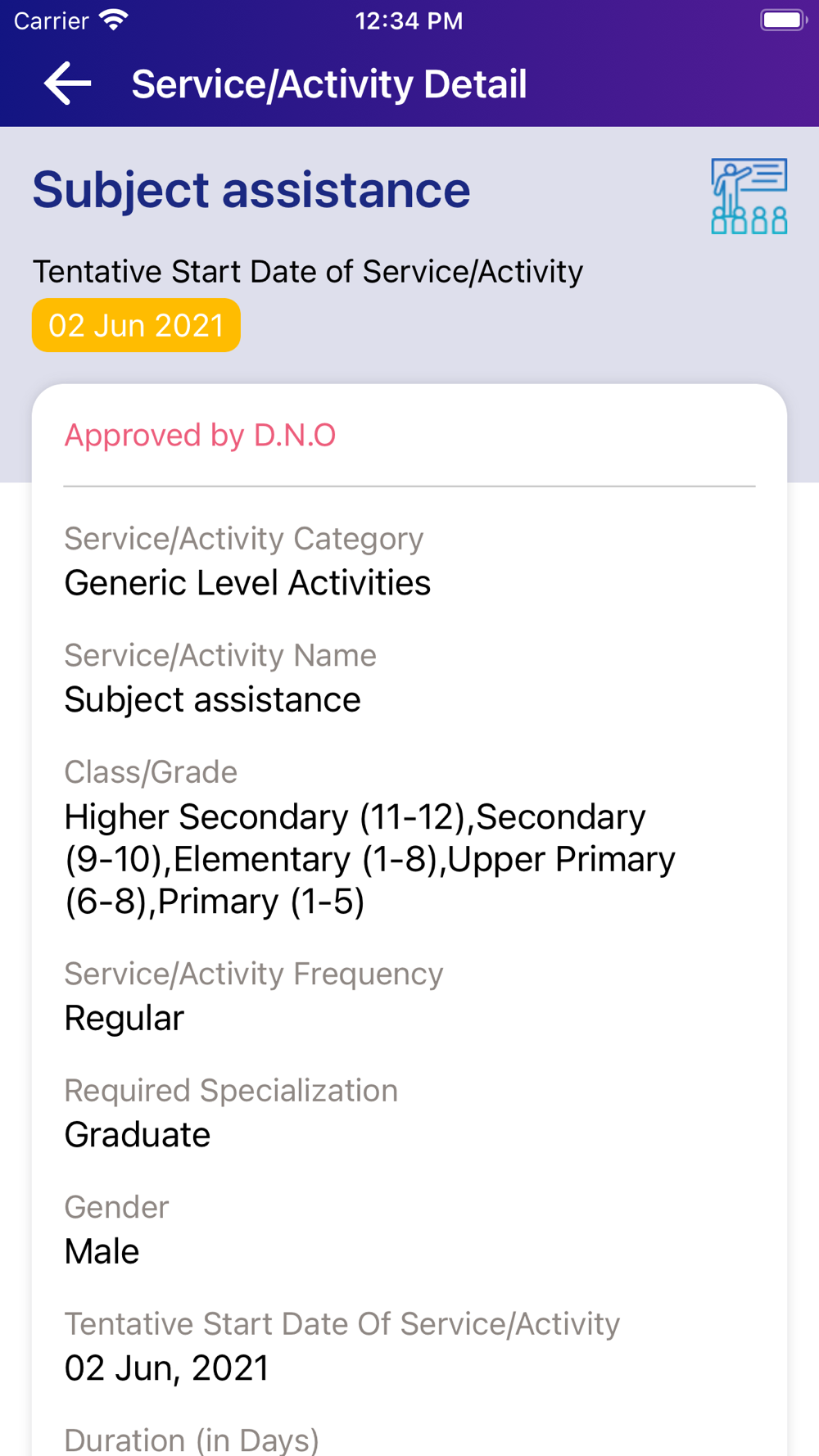Click the Service/Activity Detail header title
This screenshot has height=1456, width=819.
[328, 84]
